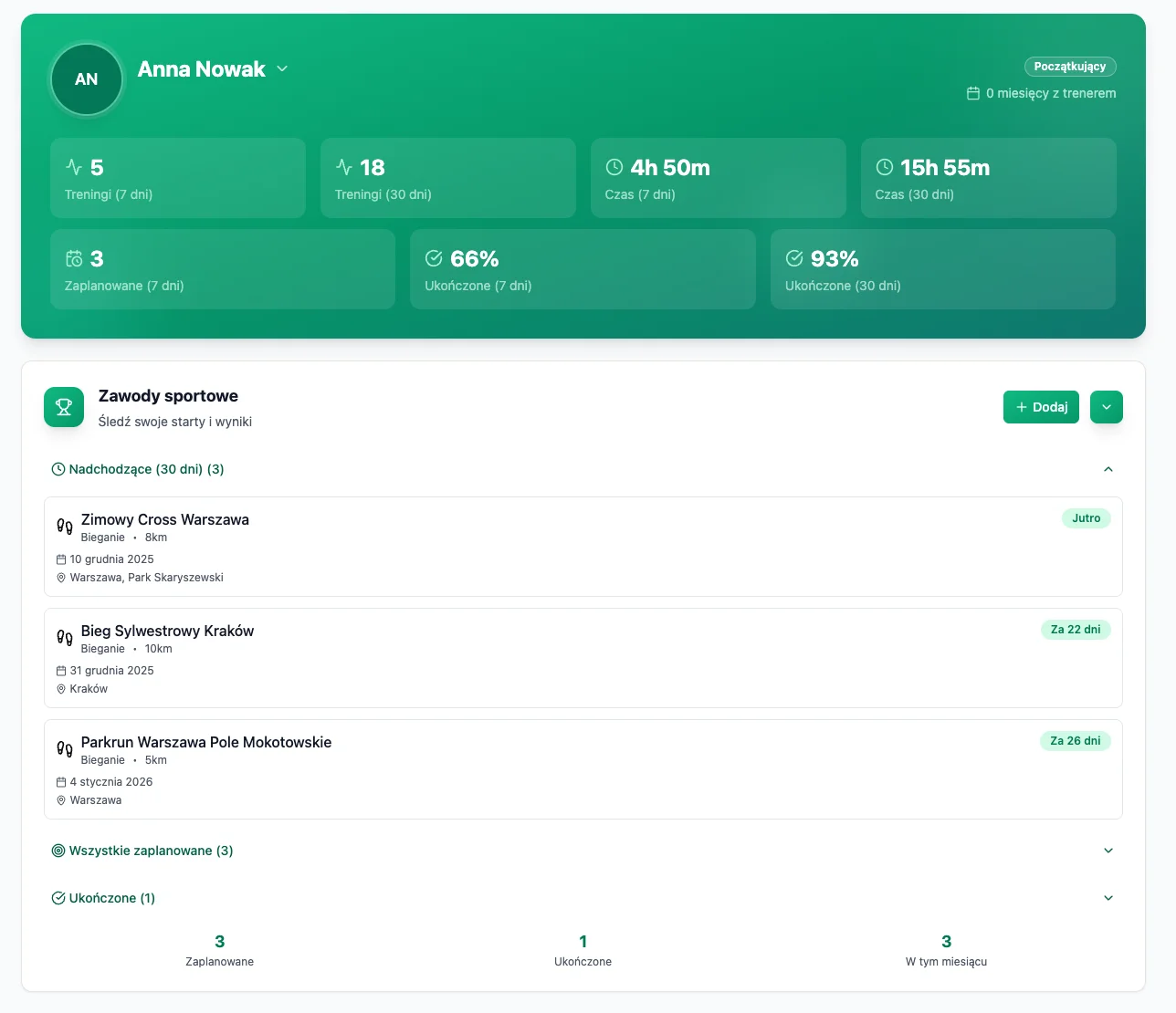Open the green dropdown button beside Dodaj

[1106, 407]
